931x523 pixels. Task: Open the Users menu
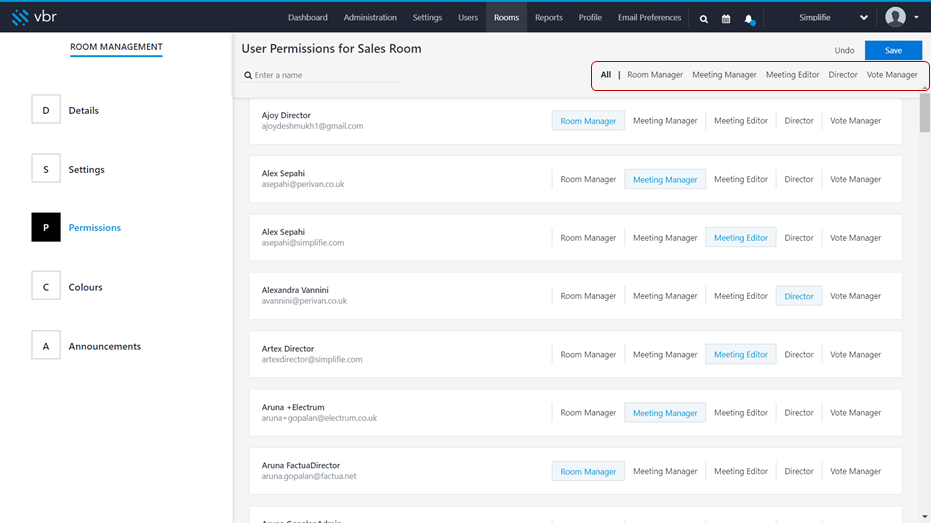pyautogui.click(x=468, y=17)
